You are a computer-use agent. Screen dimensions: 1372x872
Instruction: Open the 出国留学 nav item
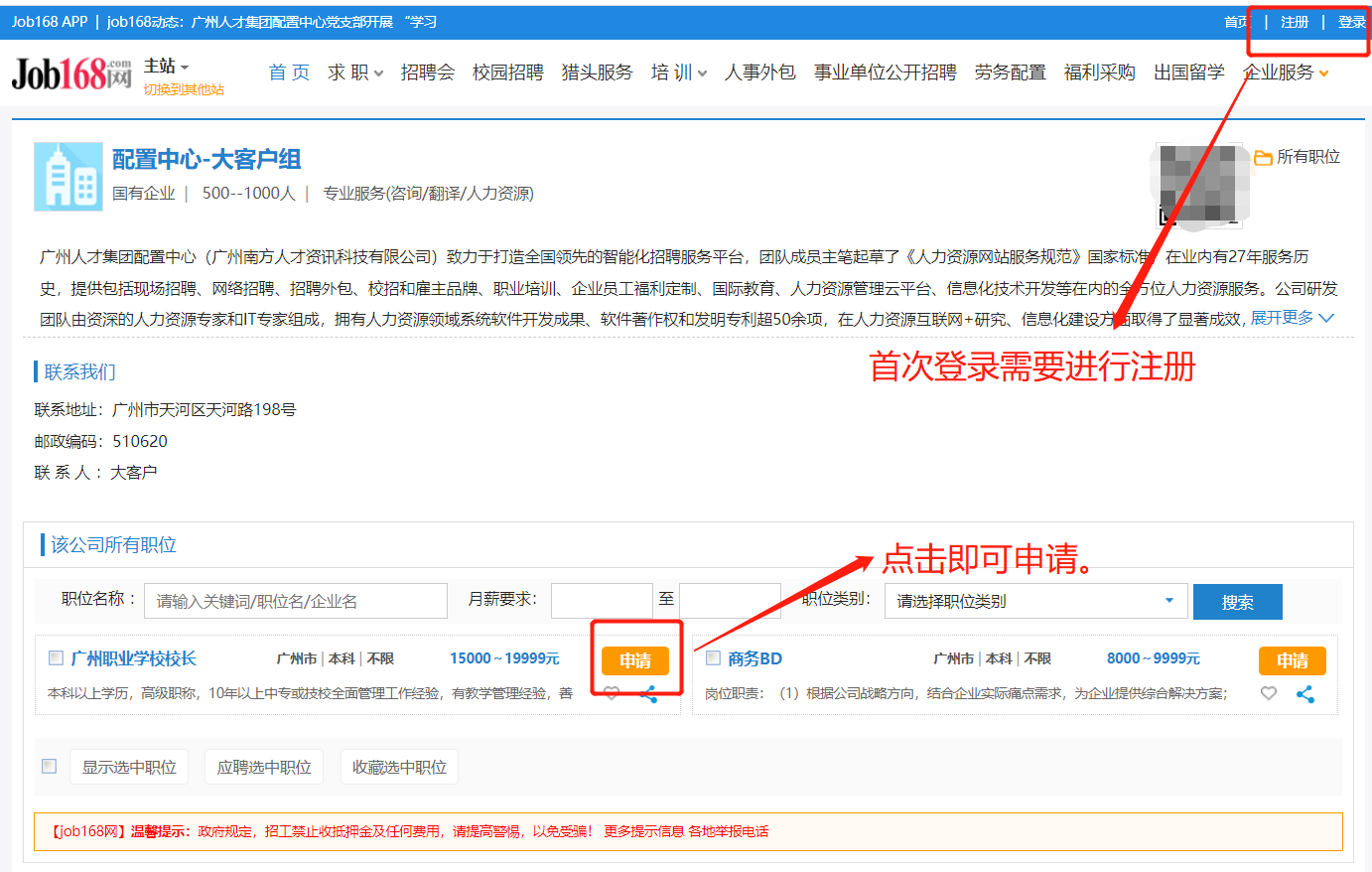click(x=1189, y=73)
